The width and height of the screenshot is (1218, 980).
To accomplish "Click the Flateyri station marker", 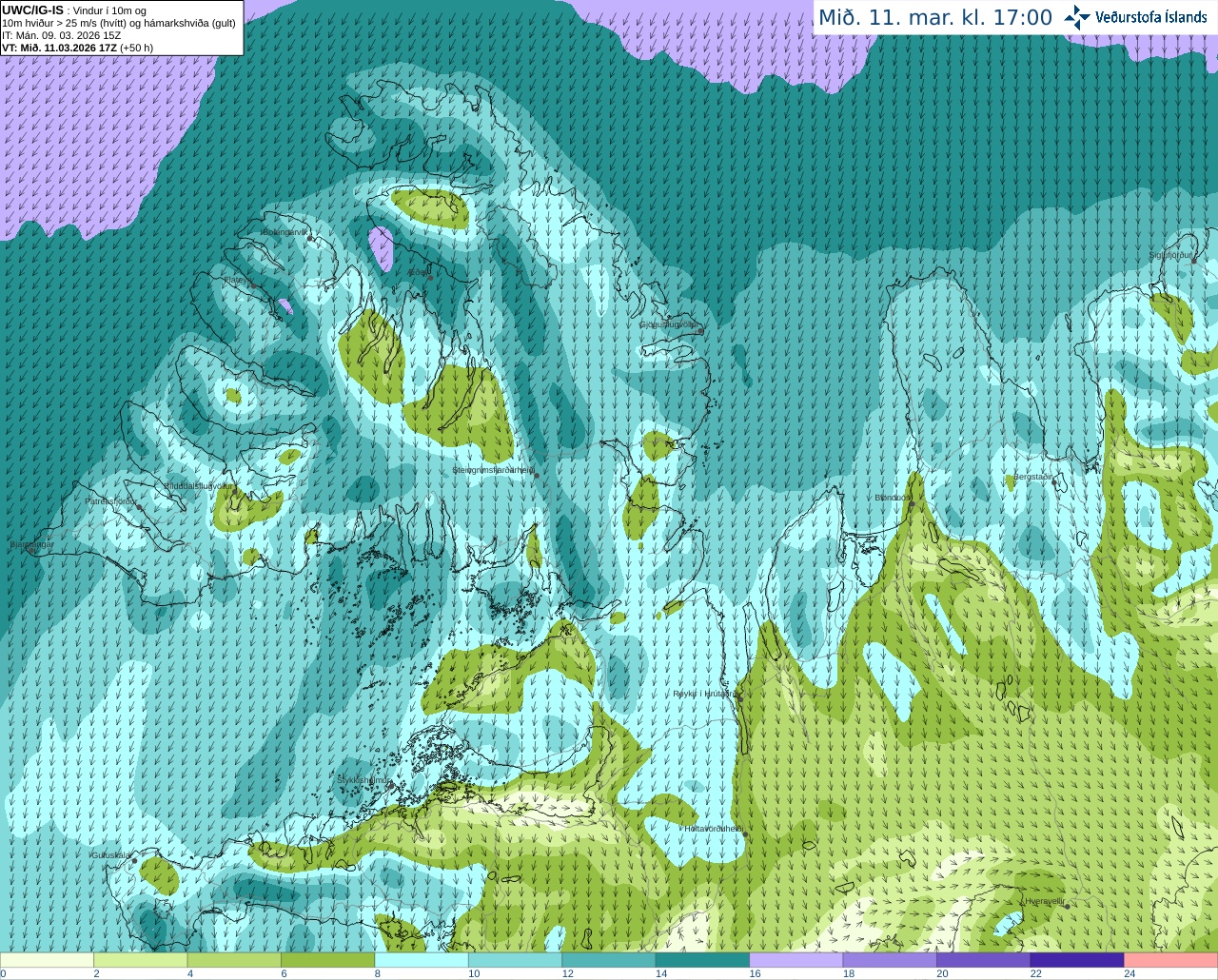I will point(252,285).
